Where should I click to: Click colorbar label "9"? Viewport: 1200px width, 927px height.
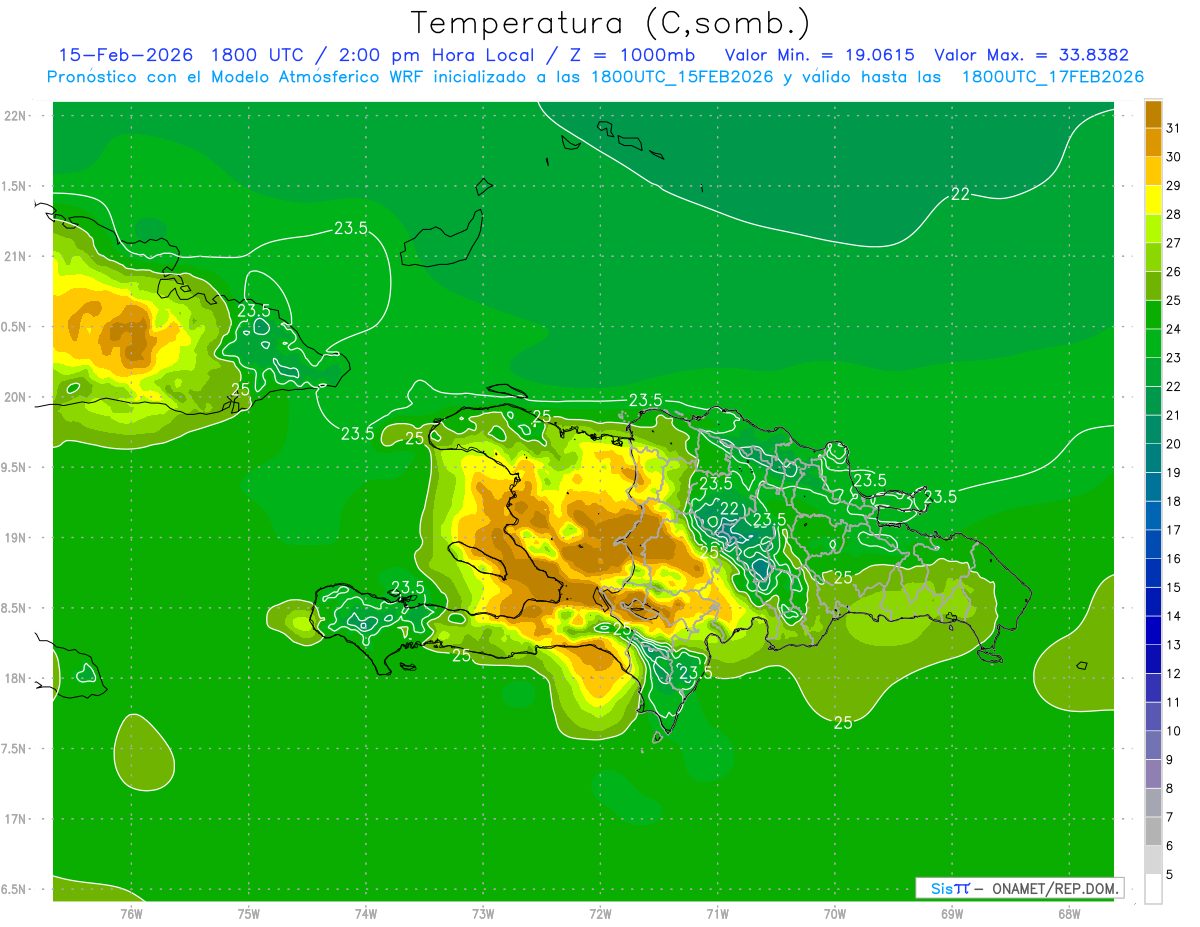(x=1170, y=759)
